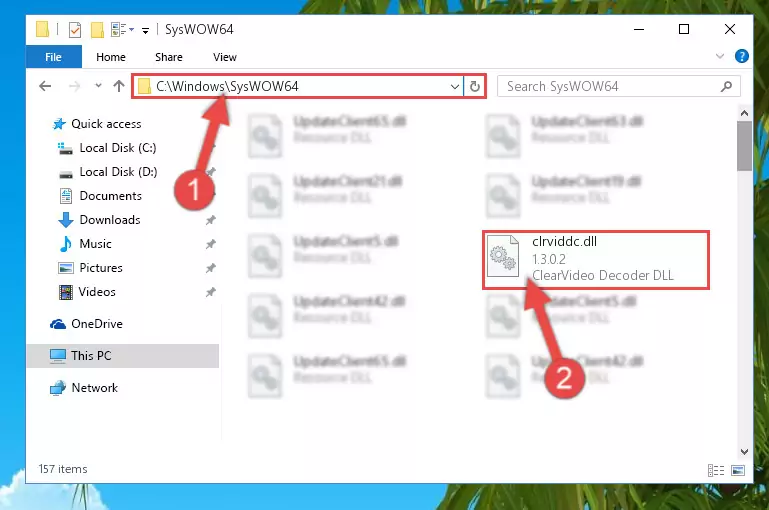
Task: Switch to Details view icon in status bar
Action: click(716, 470)
